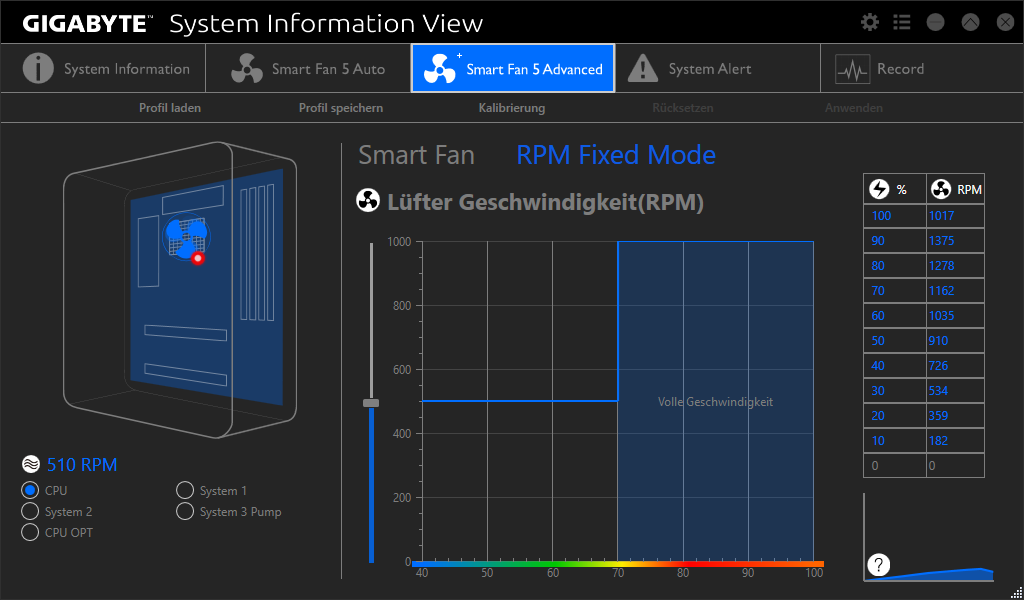Click the 100 percent cell in table
Image resolution: width=1024 pixels, height=600 pixels.
point(895,215)
